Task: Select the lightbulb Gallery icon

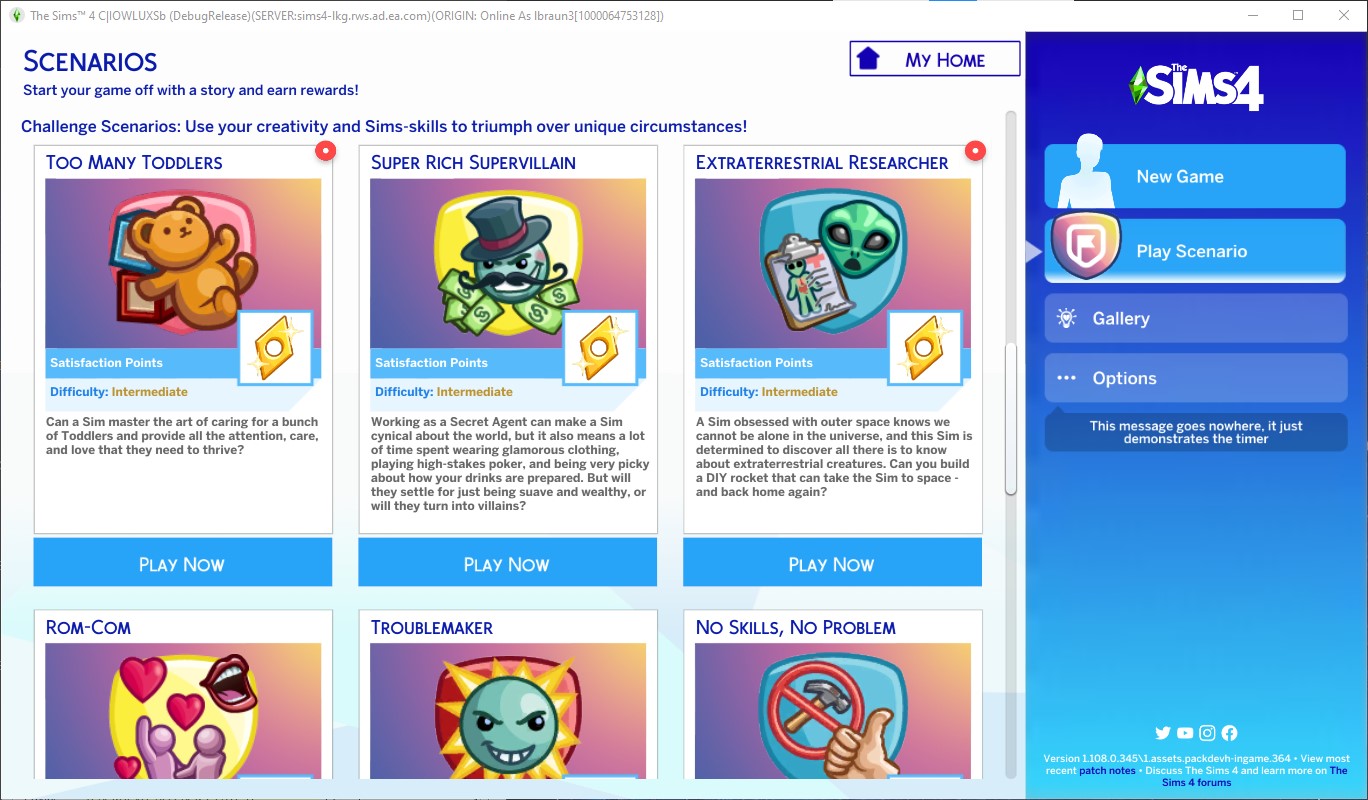Action: click(1067, 318)
